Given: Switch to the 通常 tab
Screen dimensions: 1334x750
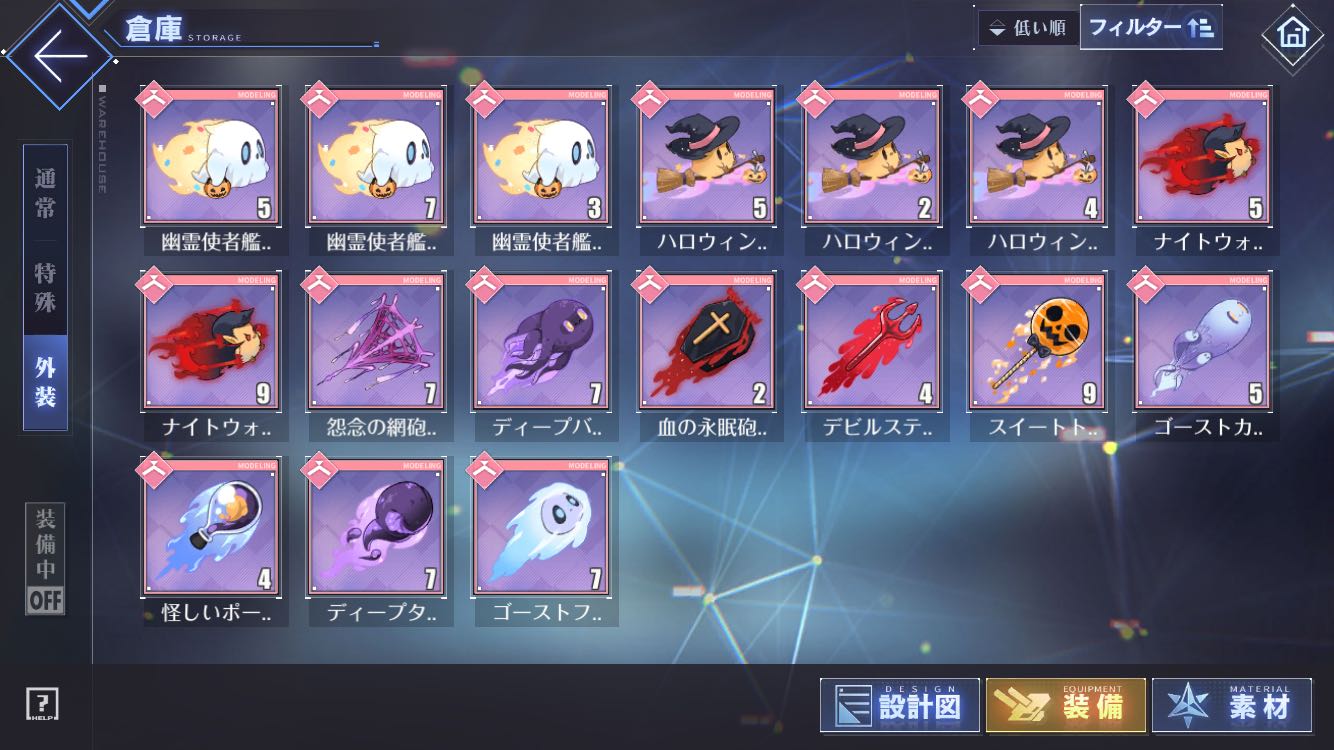Looking at the screenshot, I should click(45, 193).
